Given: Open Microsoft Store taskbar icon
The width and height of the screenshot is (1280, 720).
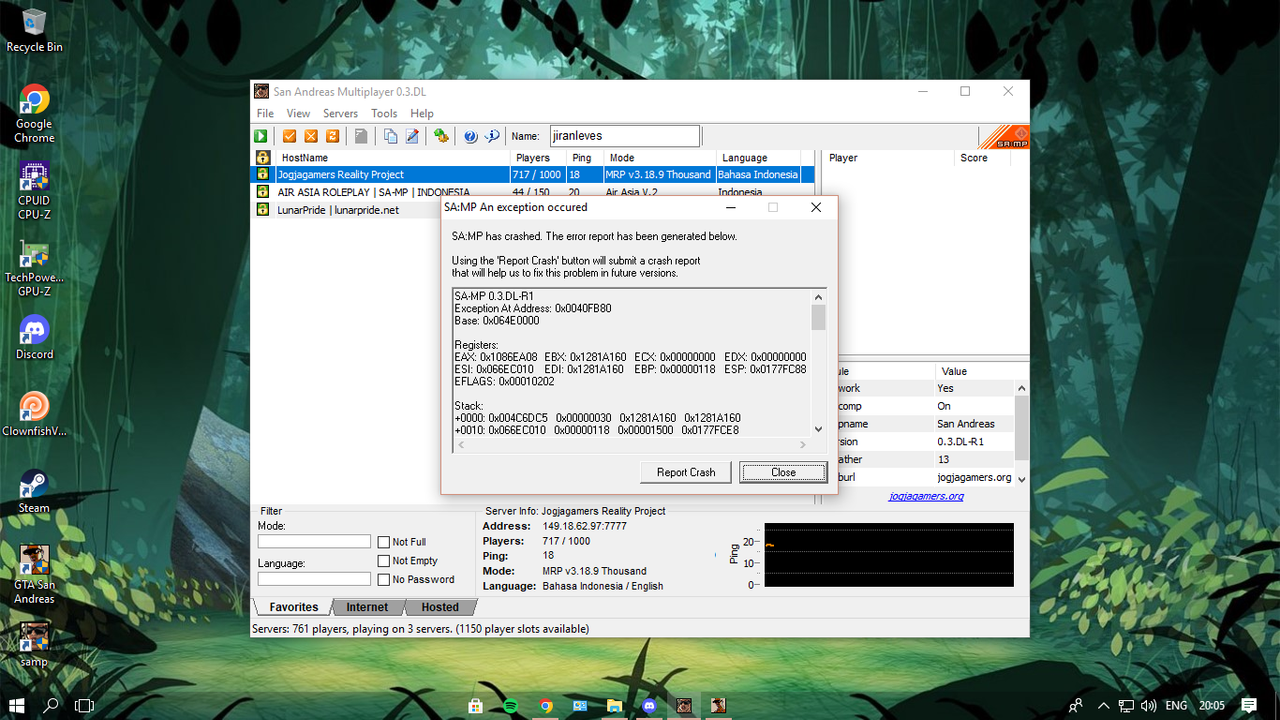Looking at the screenshot, I should 475,705.
